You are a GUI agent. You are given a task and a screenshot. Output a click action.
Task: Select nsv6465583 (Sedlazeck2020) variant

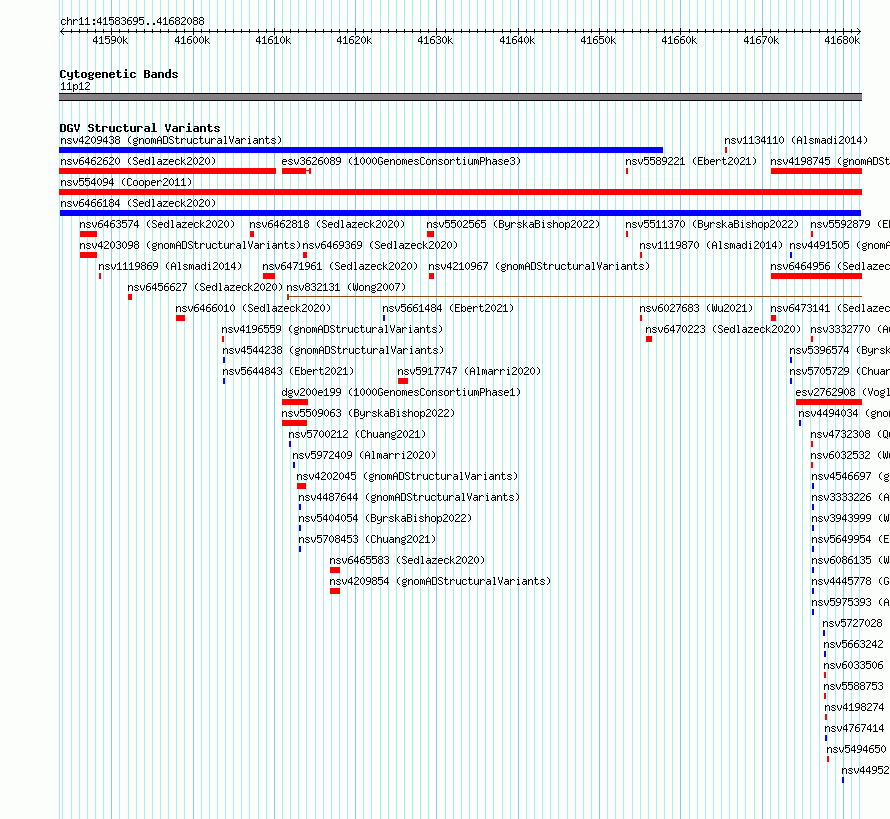coord(408,560)
